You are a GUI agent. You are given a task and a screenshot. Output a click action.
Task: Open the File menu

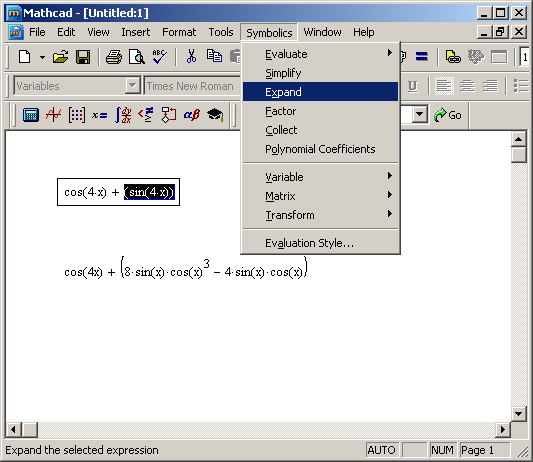click(37, 32)
